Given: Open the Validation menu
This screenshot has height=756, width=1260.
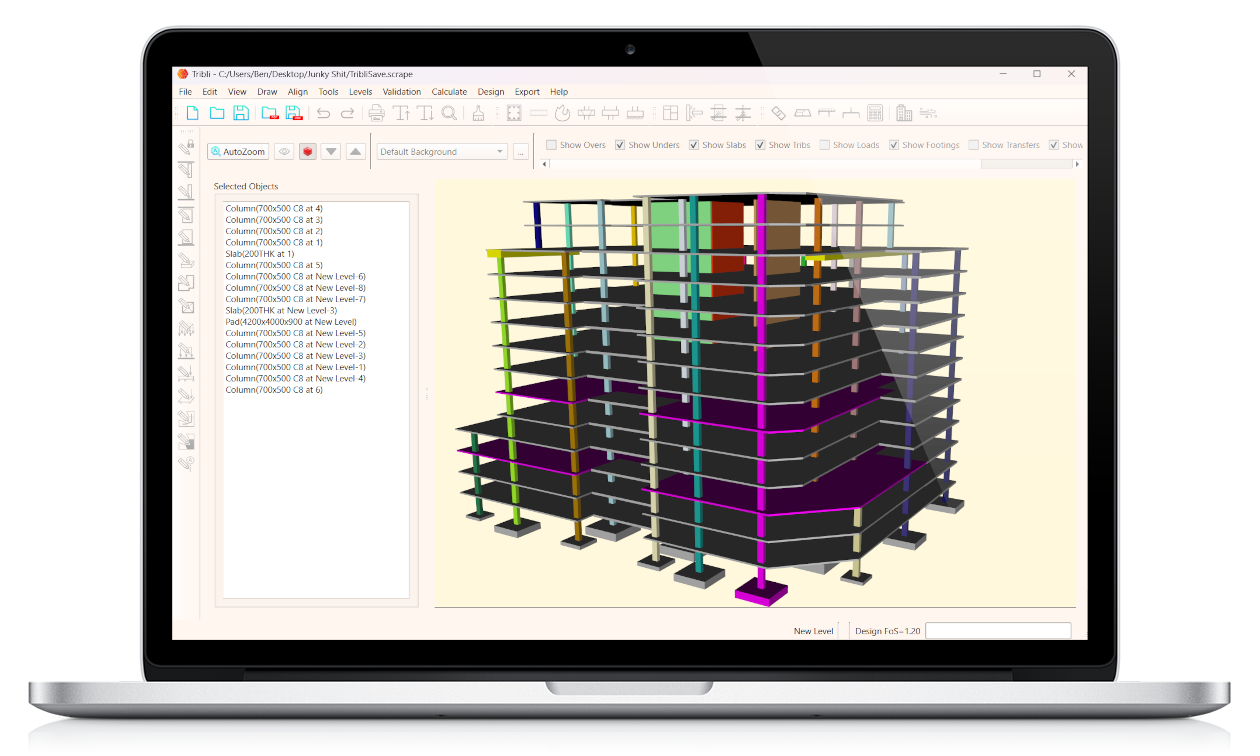Looking at the screenshot, I should pyautogui.click(x=402, y=91).
